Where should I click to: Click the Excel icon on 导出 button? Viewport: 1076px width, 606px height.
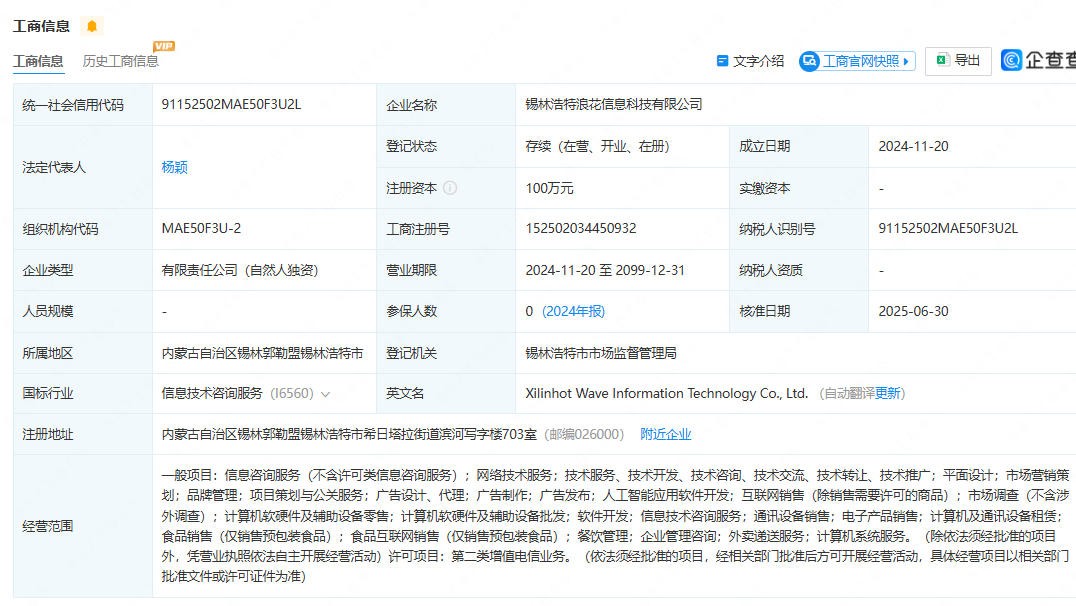coord(941,60)
